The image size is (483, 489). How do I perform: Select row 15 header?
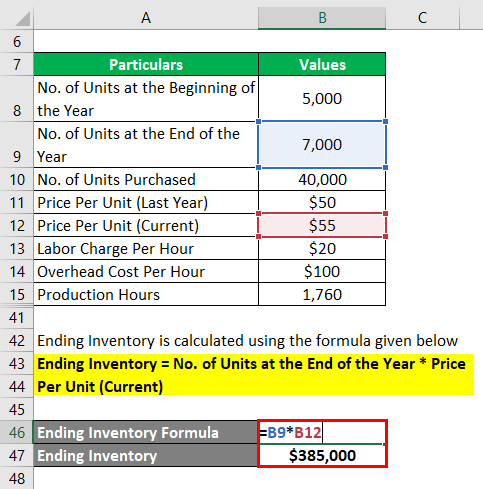pyautogui.click(x=17, y=294)
